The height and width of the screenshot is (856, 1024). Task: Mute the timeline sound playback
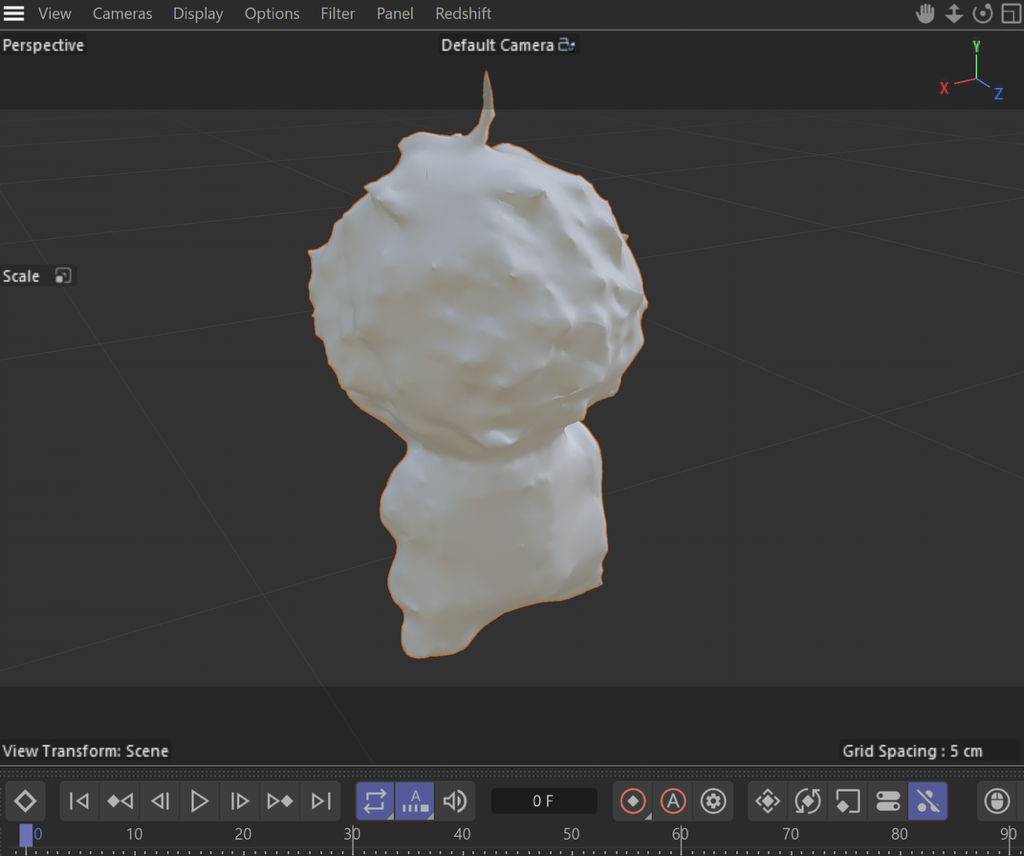[455, 801]
